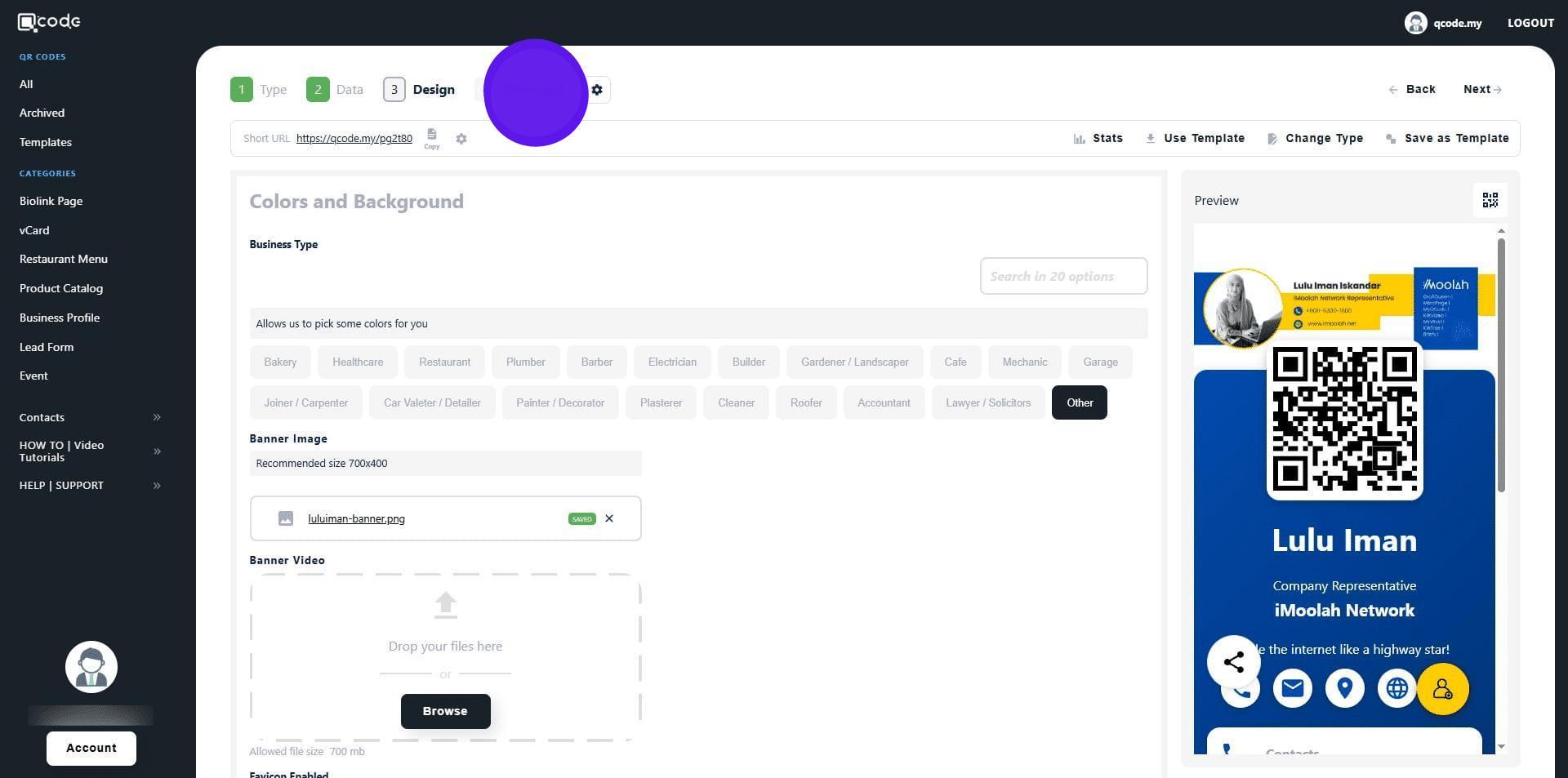Copy the short URL with the Copy icon
Screen dimensions: 1568x778
(x=432, y=138)
